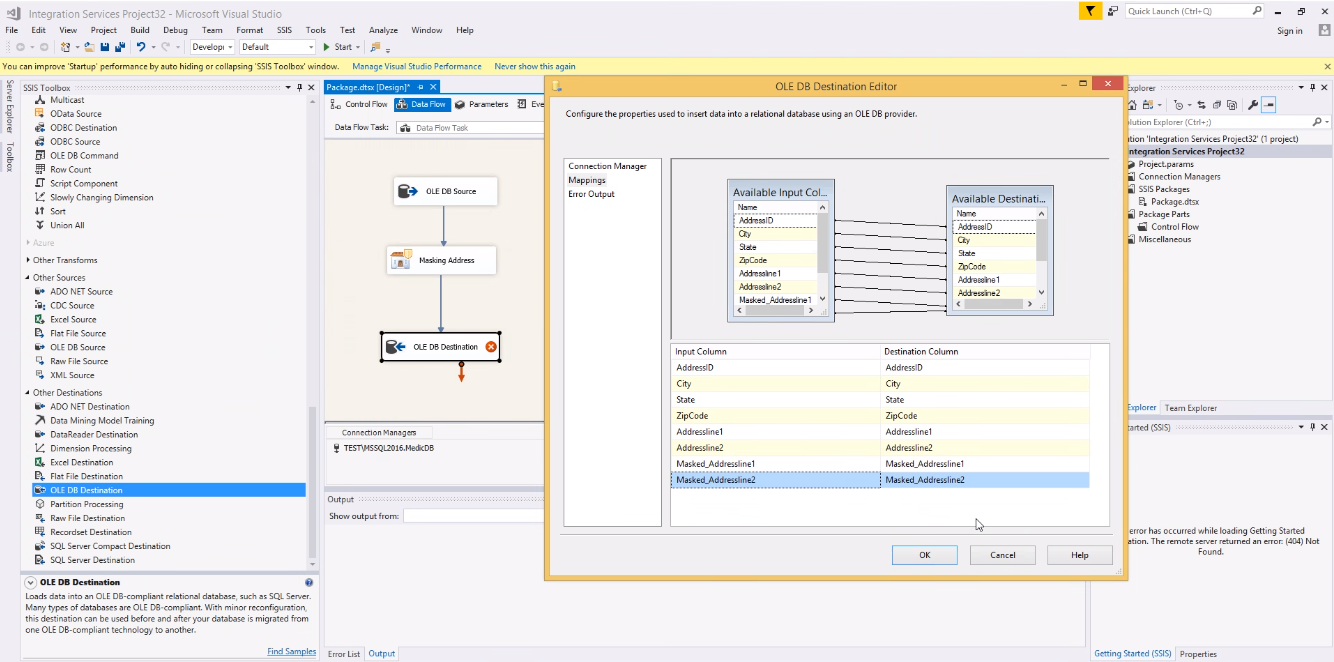Image resolution: width=1334 pixels, height=662 pixels.
Task: Click the Dimension Processing icon
Action: click(x=40, y=449)
